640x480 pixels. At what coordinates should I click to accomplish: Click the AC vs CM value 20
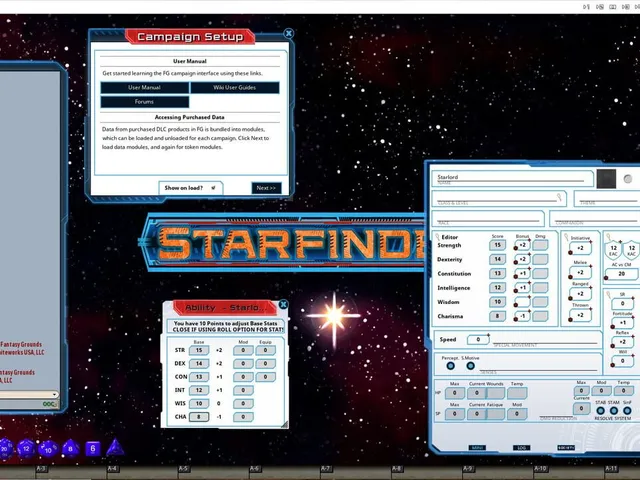[x=622, y=273]
